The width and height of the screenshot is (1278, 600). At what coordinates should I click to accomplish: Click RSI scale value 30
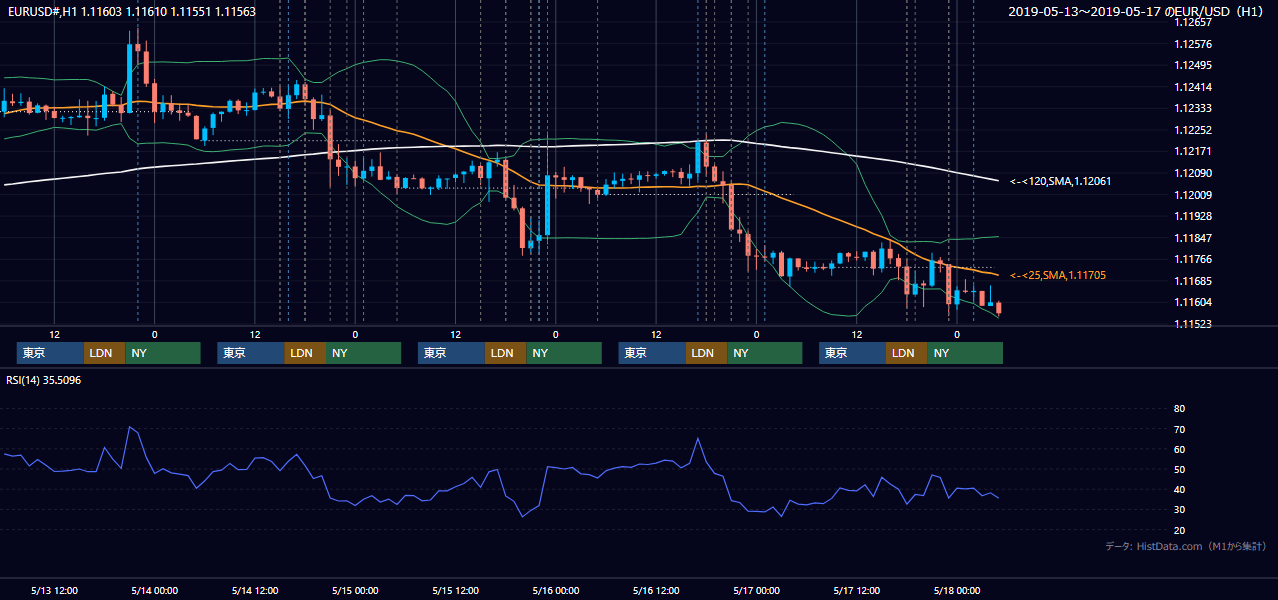point(1179,510)
